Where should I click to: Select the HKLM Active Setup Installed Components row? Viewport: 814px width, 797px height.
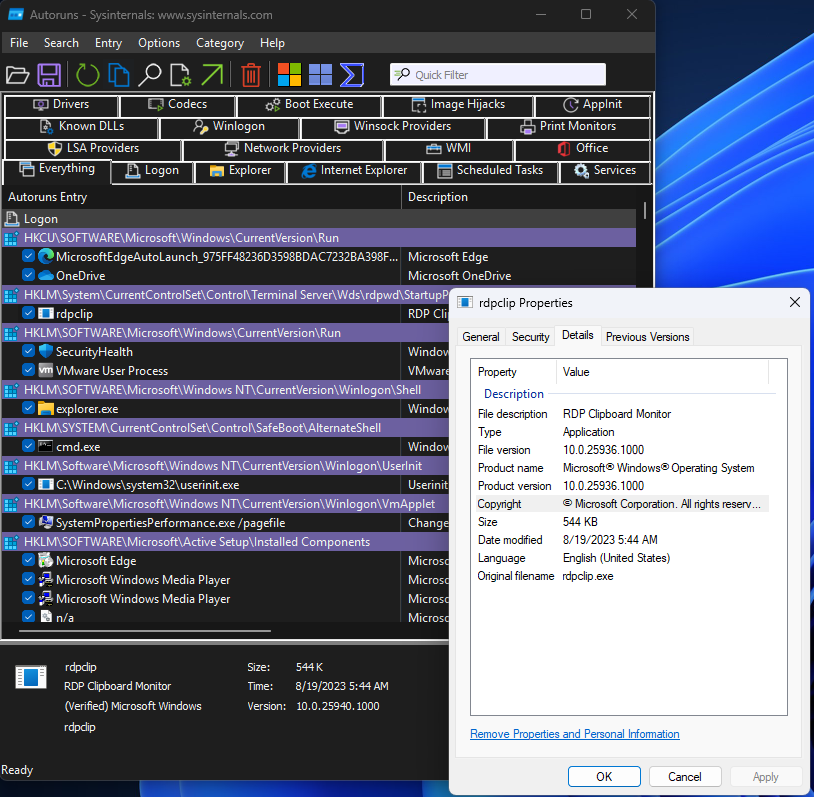(226, 542)
